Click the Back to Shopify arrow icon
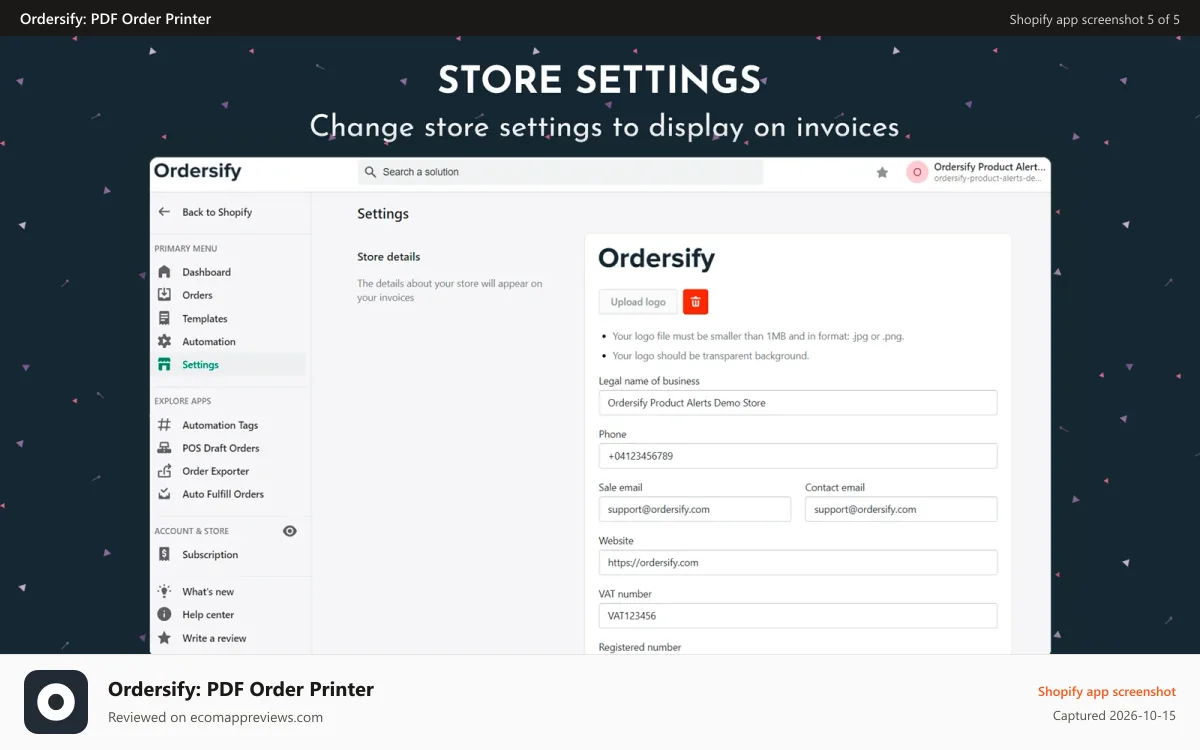Viewport: 1200px width, 750px height. click(164, 212)
